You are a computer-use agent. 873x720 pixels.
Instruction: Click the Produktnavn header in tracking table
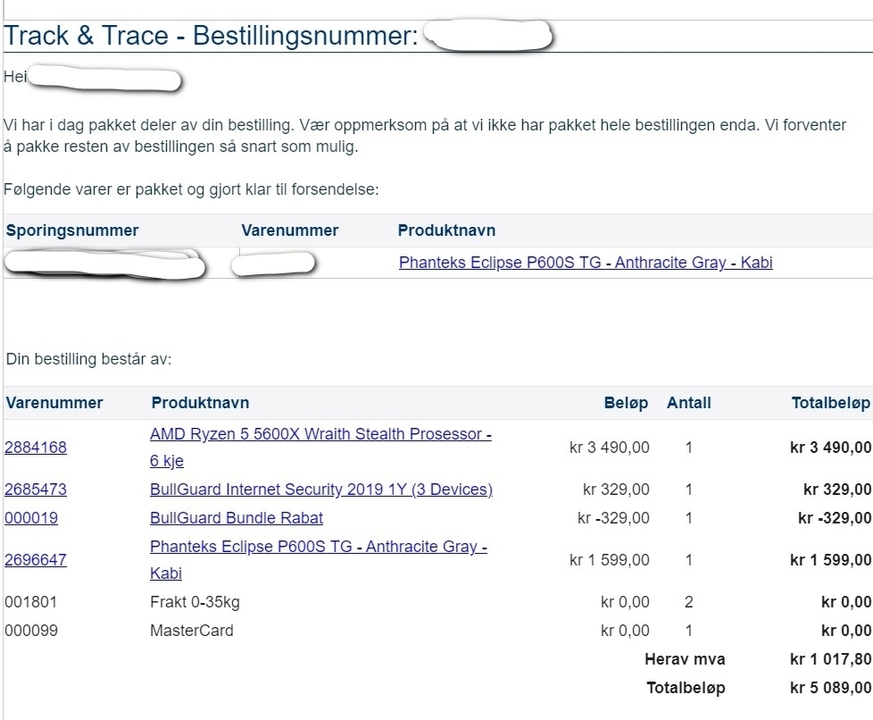447,231
